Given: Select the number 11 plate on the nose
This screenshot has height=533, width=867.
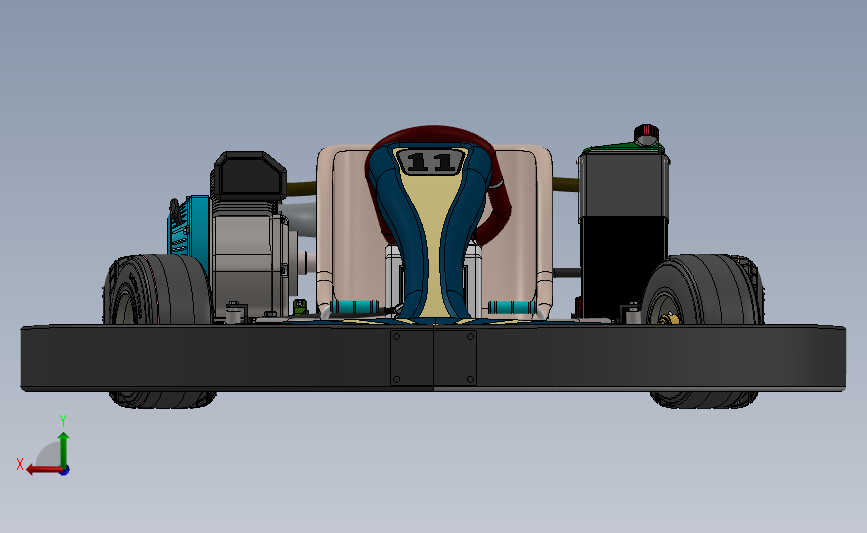Looking at the screenshot, I should coord(432,162).
